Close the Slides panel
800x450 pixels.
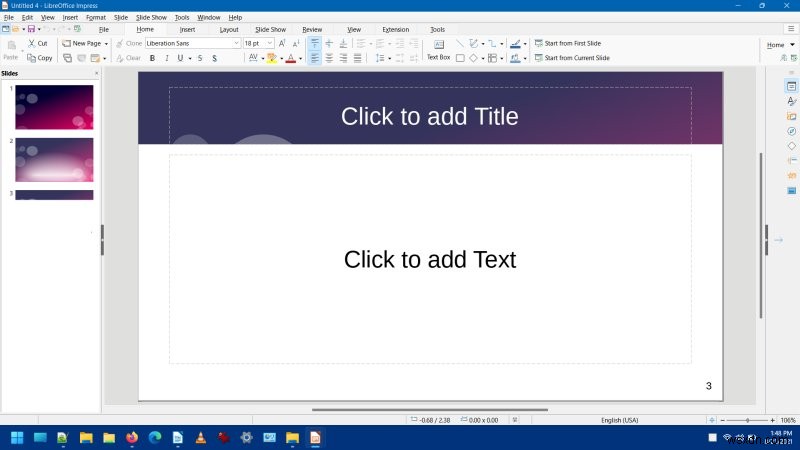[96, 73]
